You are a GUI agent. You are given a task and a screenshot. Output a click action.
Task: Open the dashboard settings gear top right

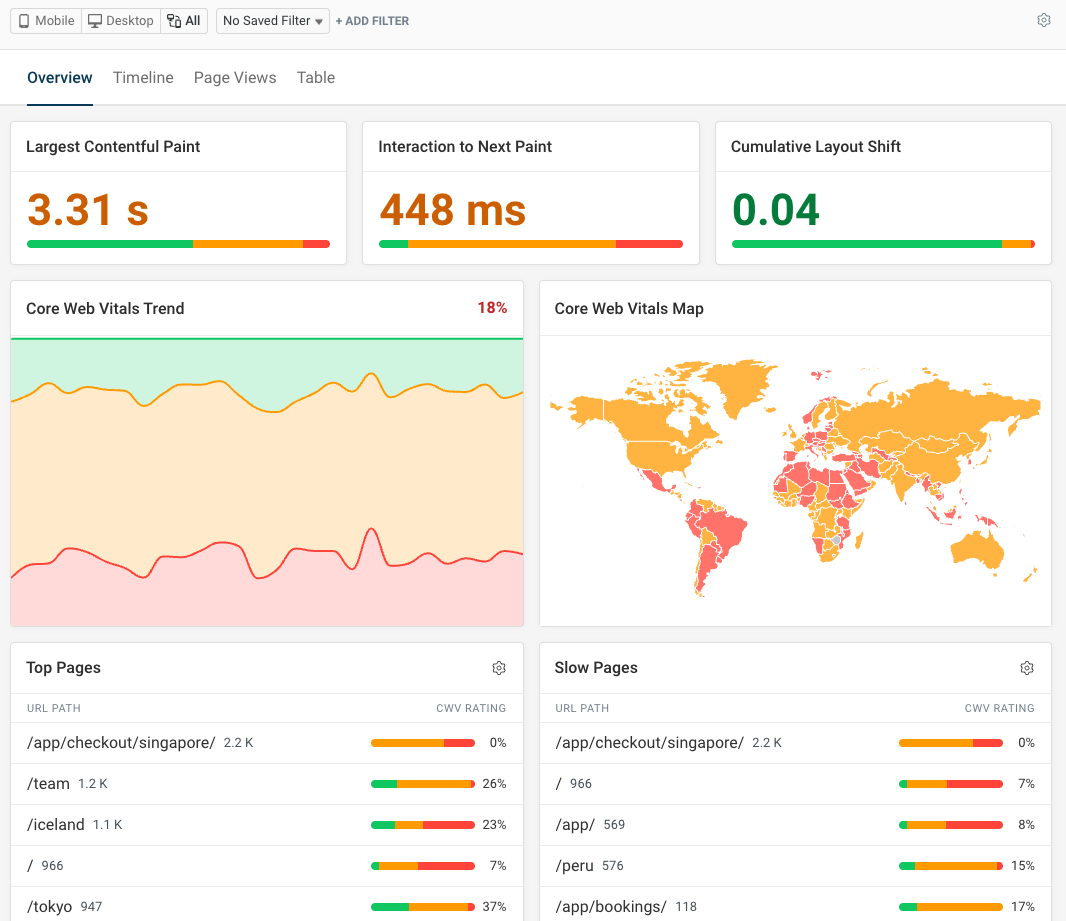[x=1044, y=19]
